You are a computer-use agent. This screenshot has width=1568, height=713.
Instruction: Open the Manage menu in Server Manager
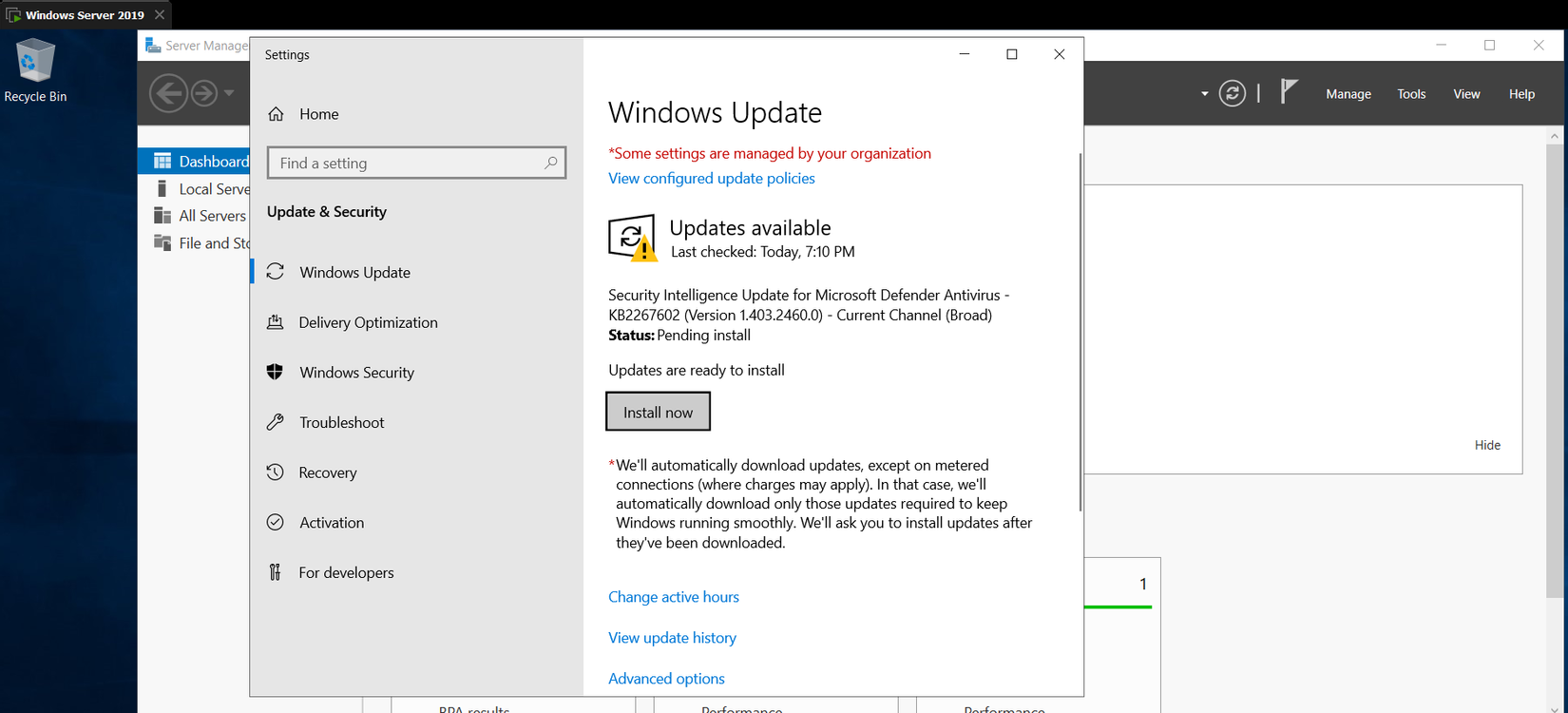1348,94
